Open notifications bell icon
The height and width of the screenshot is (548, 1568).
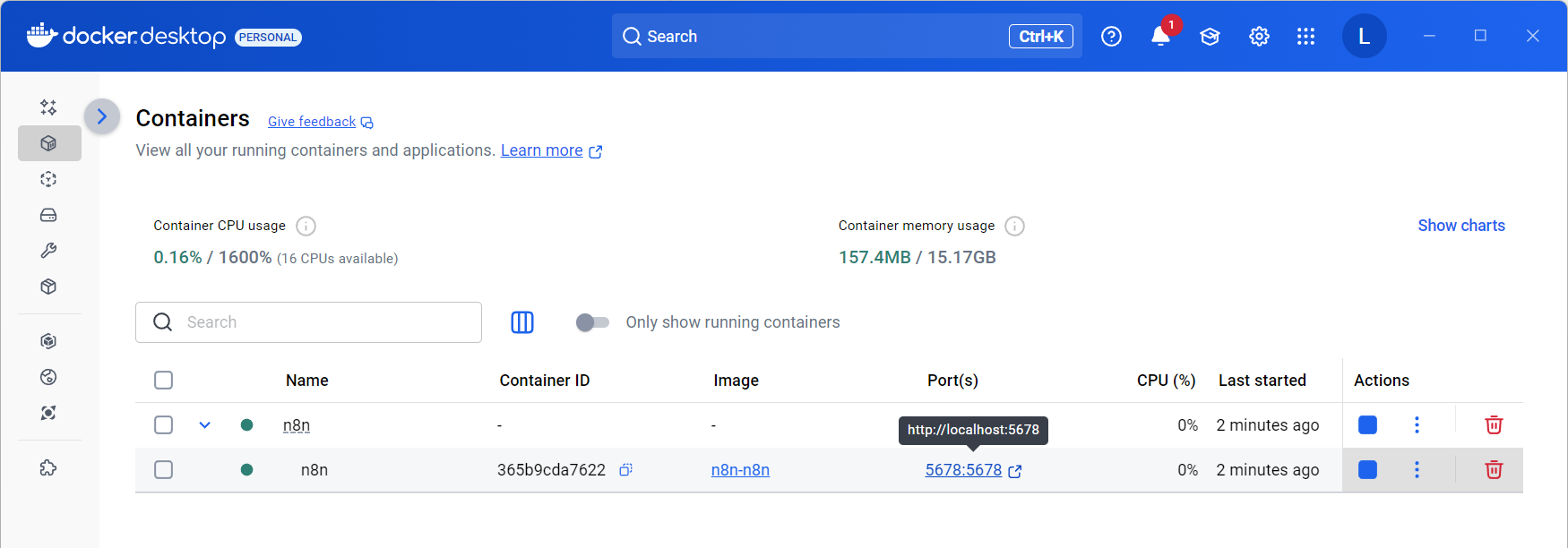tap(1160, 36)
